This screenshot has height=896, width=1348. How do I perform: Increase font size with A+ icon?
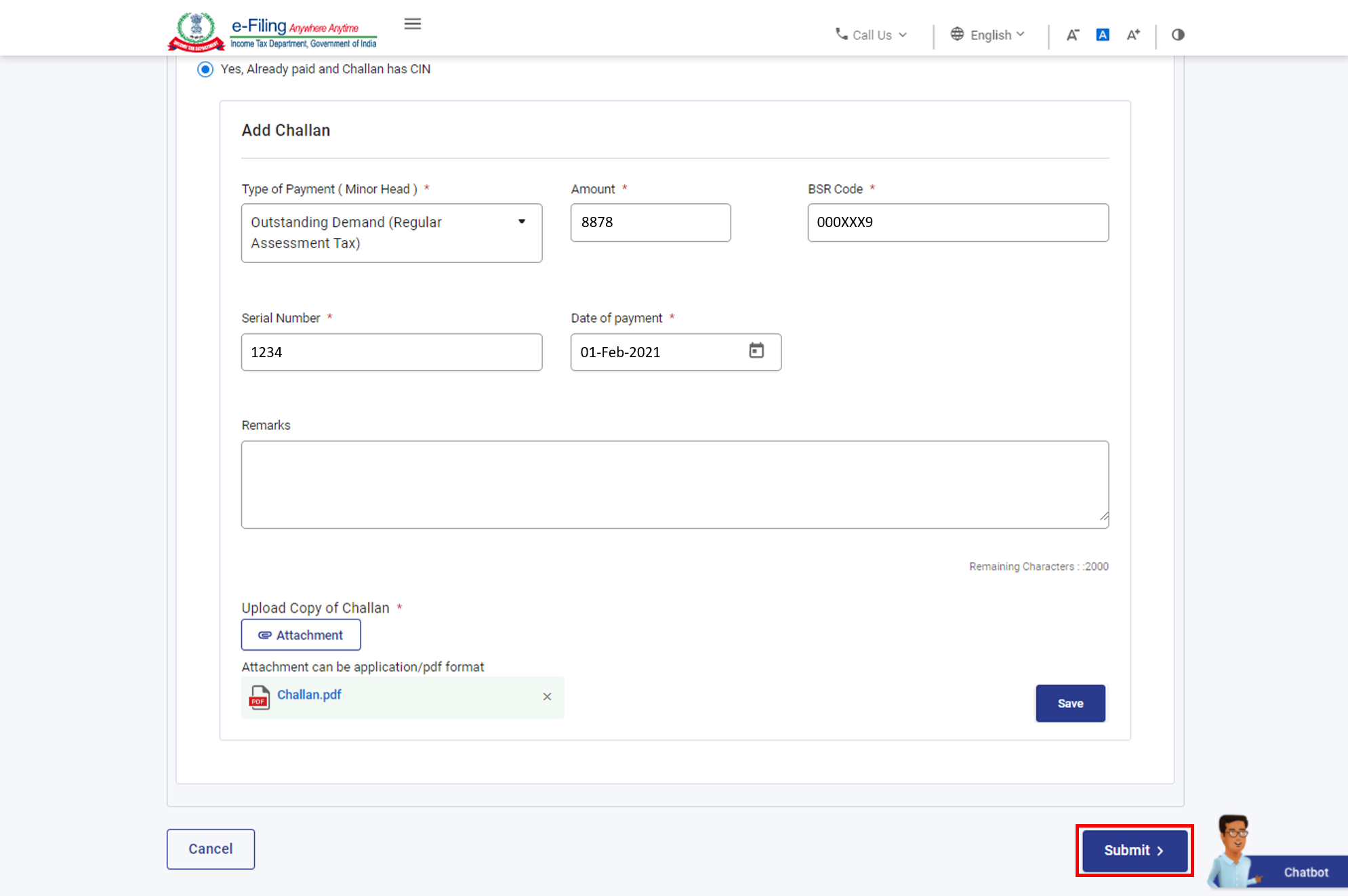(x=1133, y=35)
